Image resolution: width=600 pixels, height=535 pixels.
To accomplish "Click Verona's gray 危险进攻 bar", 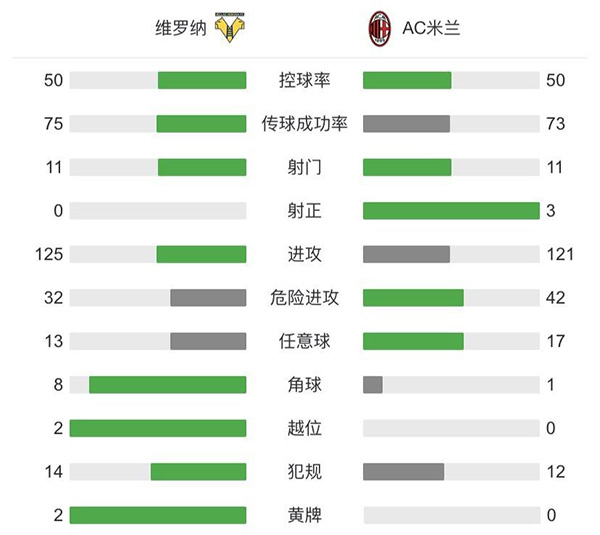I will pos(208,297).
